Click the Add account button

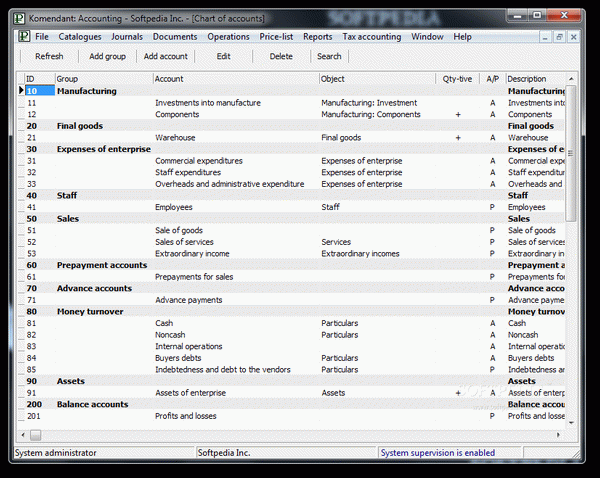pyautogui.click(x=165, y=56)
